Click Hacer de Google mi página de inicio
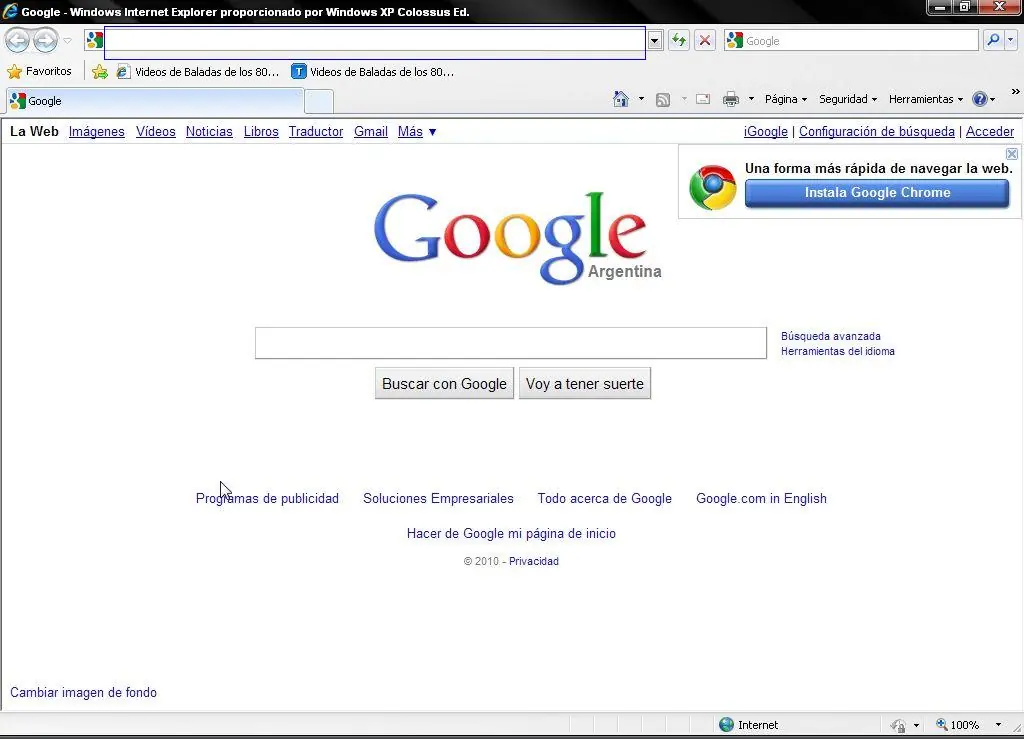The width and height of the screenshot is (1024, 739). 511,533
